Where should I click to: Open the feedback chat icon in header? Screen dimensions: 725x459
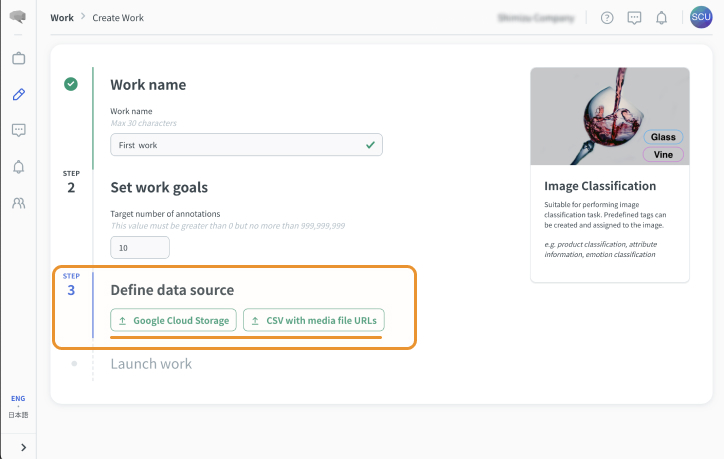coord(634,18)
